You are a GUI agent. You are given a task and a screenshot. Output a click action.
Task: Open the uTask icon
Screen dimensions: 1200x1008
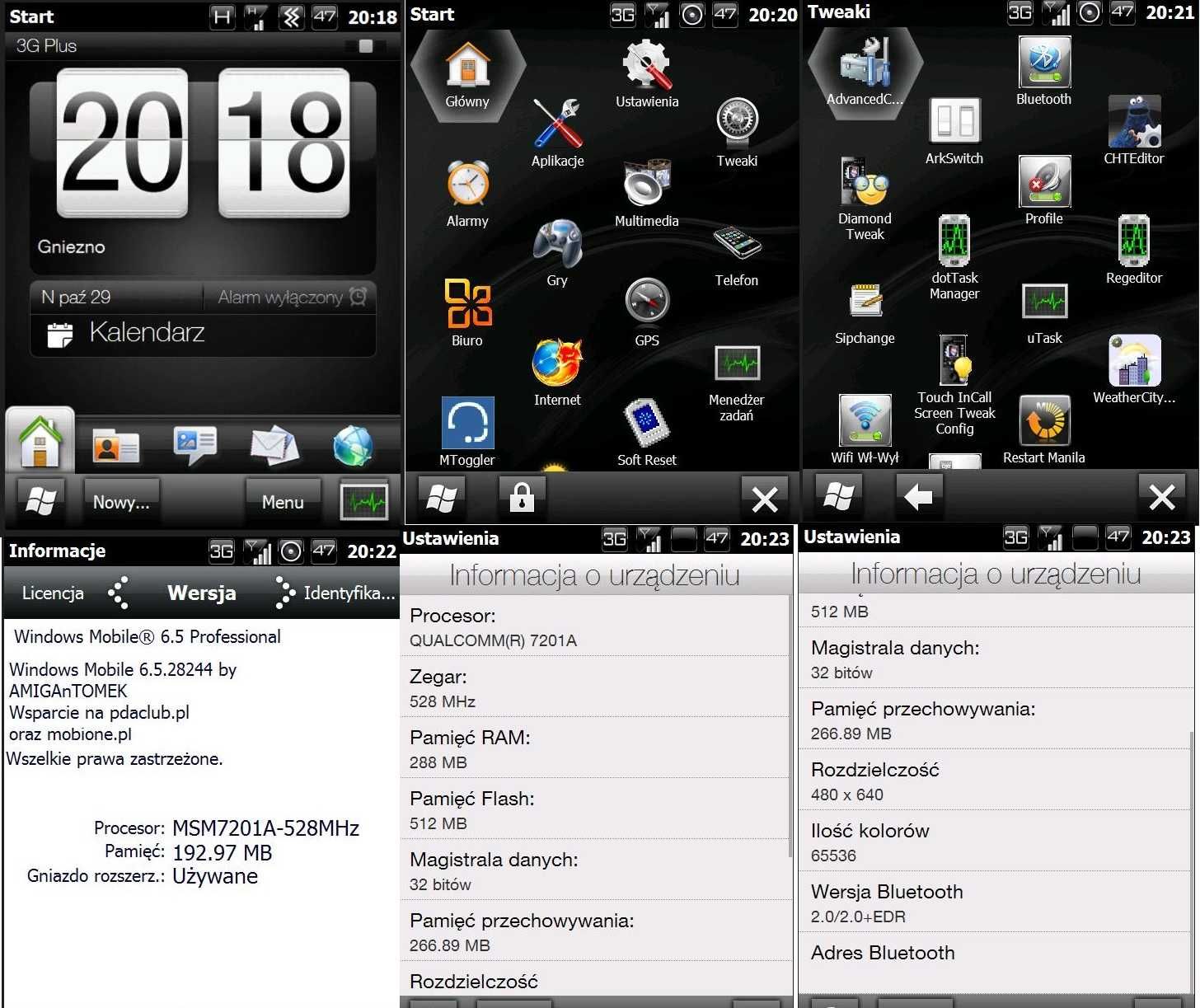[x=1044, y=302]
